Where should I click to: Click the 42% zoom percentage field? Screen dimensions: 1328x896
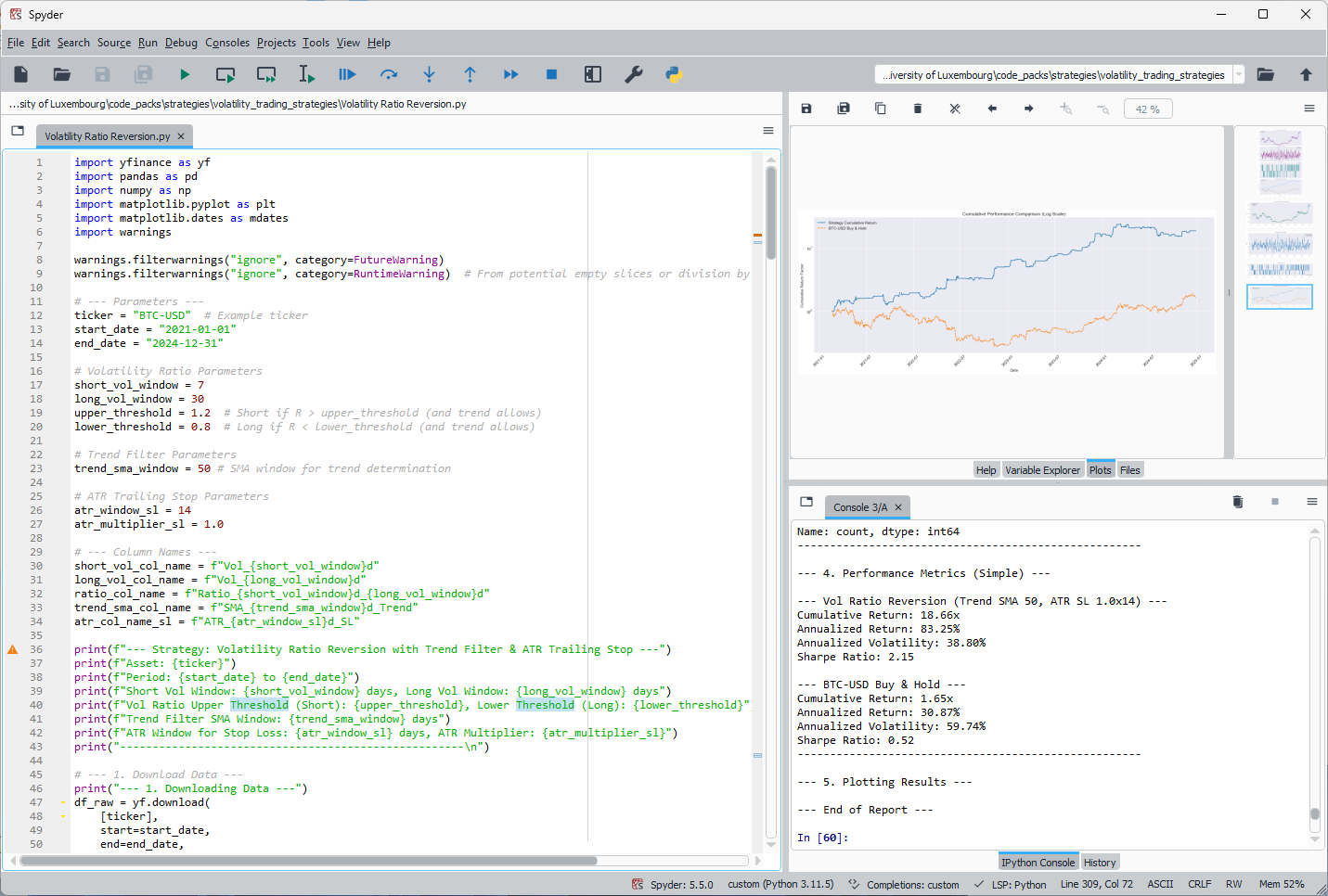[1148, 109]
